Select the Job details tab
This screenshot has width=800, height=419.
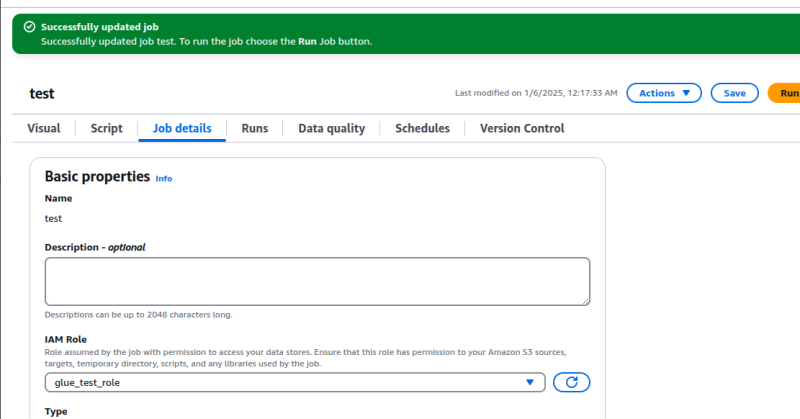182,128
